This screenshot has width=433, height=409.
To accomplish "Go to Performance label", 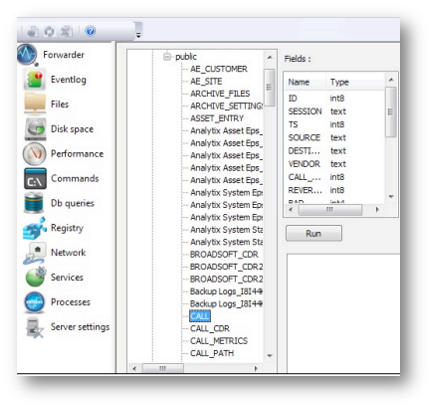I will click(77, 154).
